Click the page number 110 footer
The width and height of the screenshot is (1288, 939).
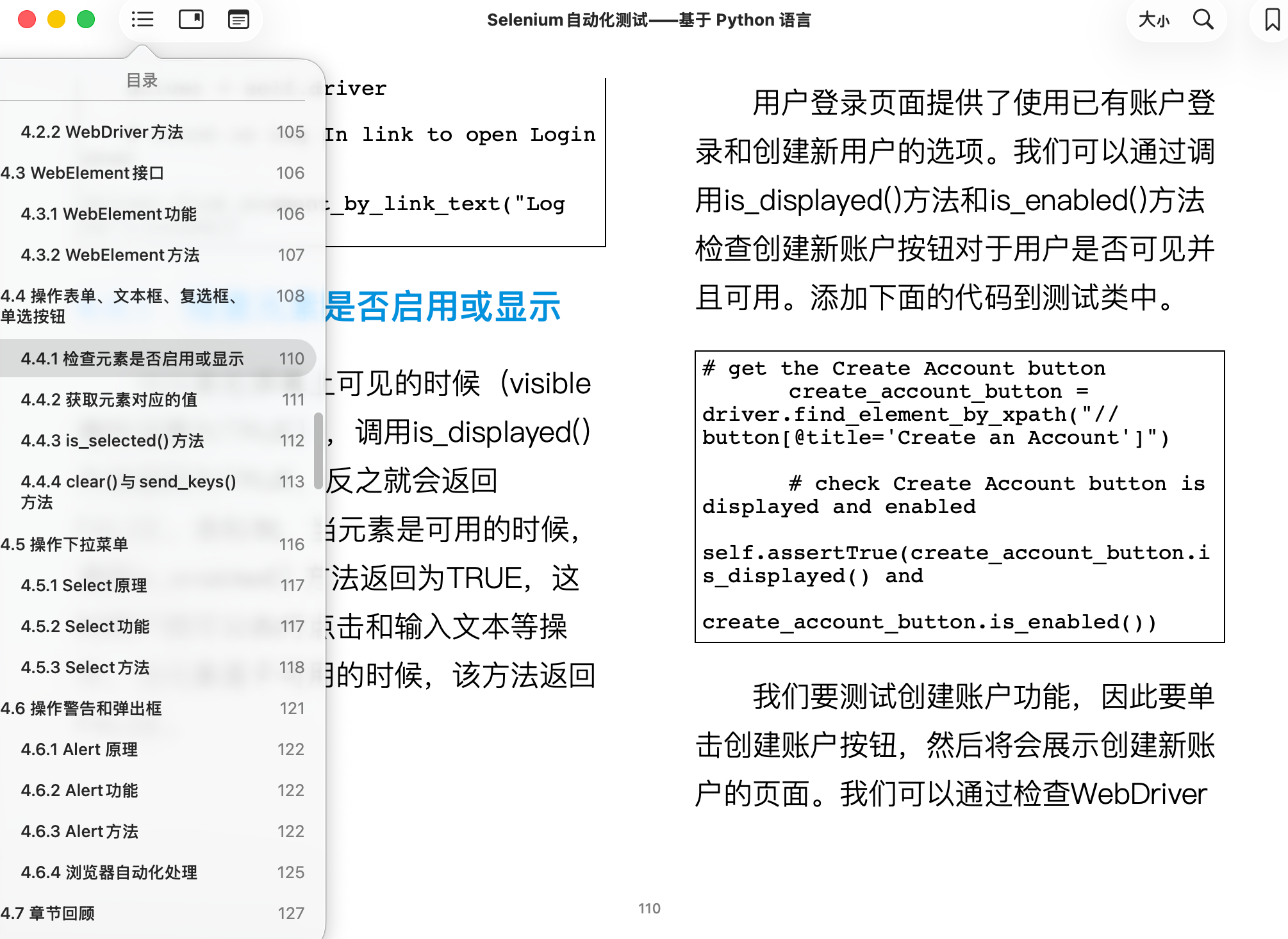(649, 908)
